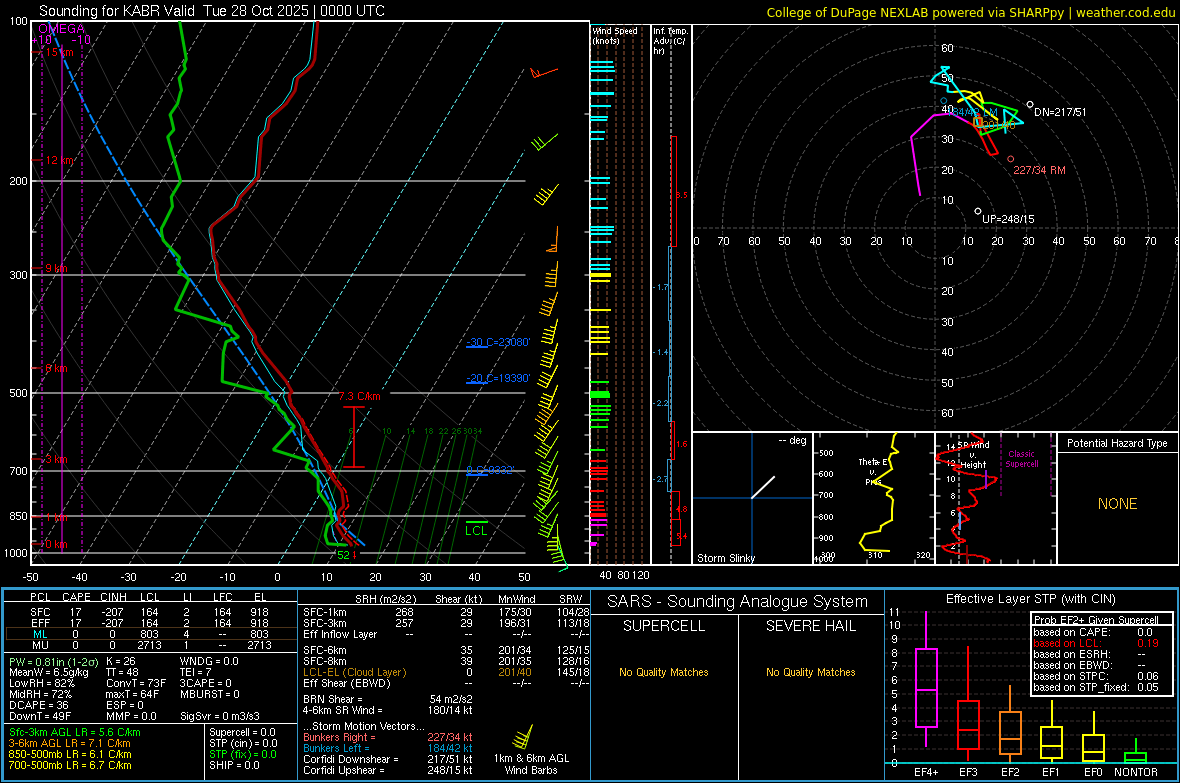
Task: Click the 'Corfidi Downshear =' row
Action: pos(388,759)
